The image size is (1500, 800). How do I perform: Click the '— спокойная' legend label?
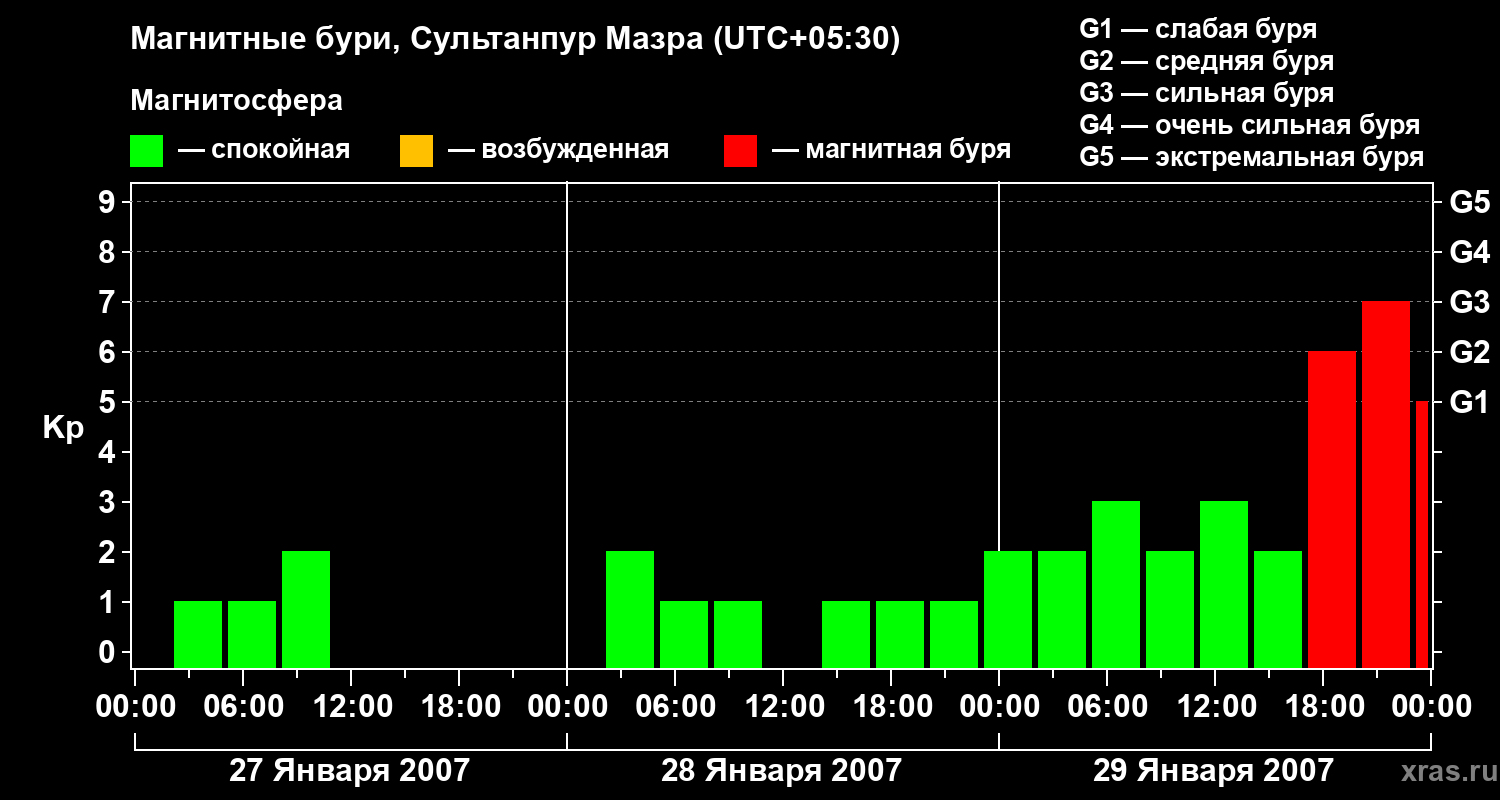click(264, 151)
